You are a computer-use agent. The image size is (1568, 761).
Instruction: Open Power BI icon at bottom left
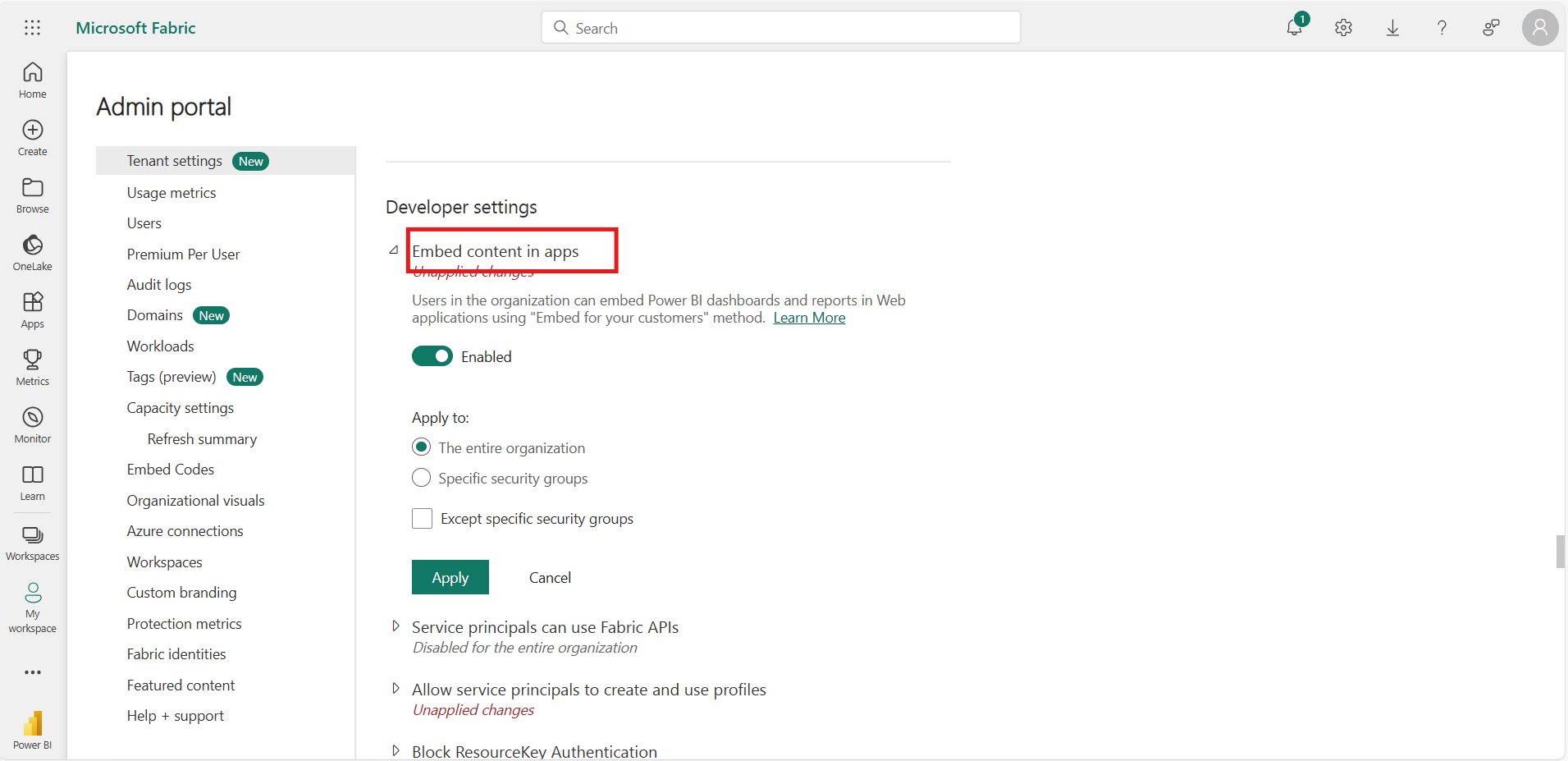pos(33,725)
